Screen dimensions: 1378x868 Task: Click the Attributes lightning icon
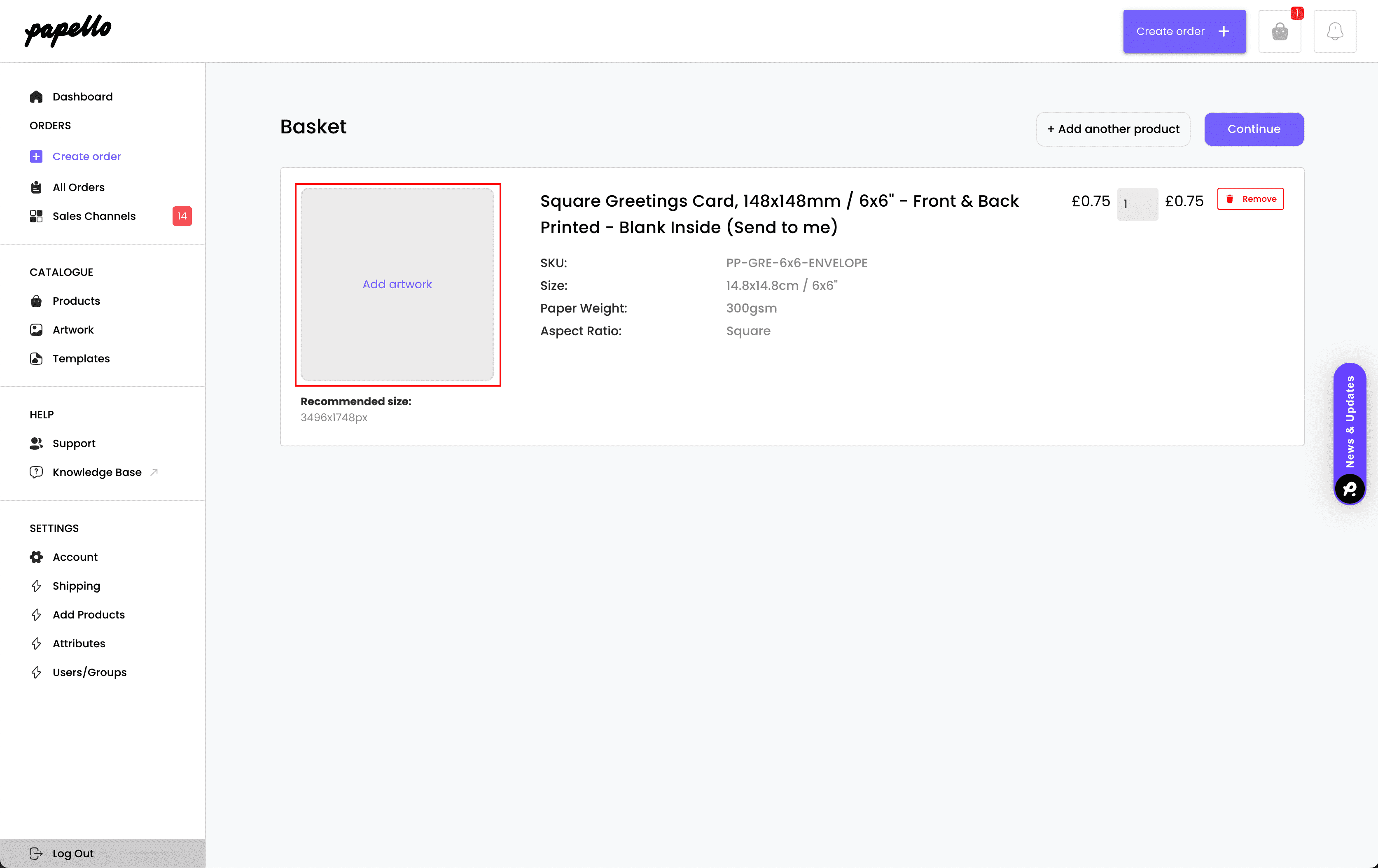[x=36, y=643]
